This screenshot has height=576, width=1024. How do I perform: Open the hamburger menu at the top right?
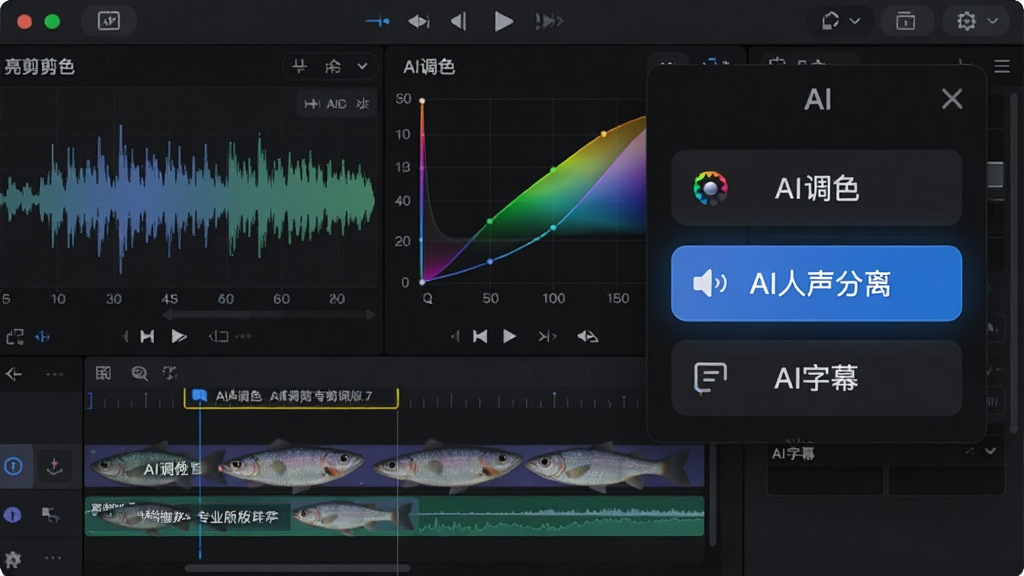click(1002, 66)
